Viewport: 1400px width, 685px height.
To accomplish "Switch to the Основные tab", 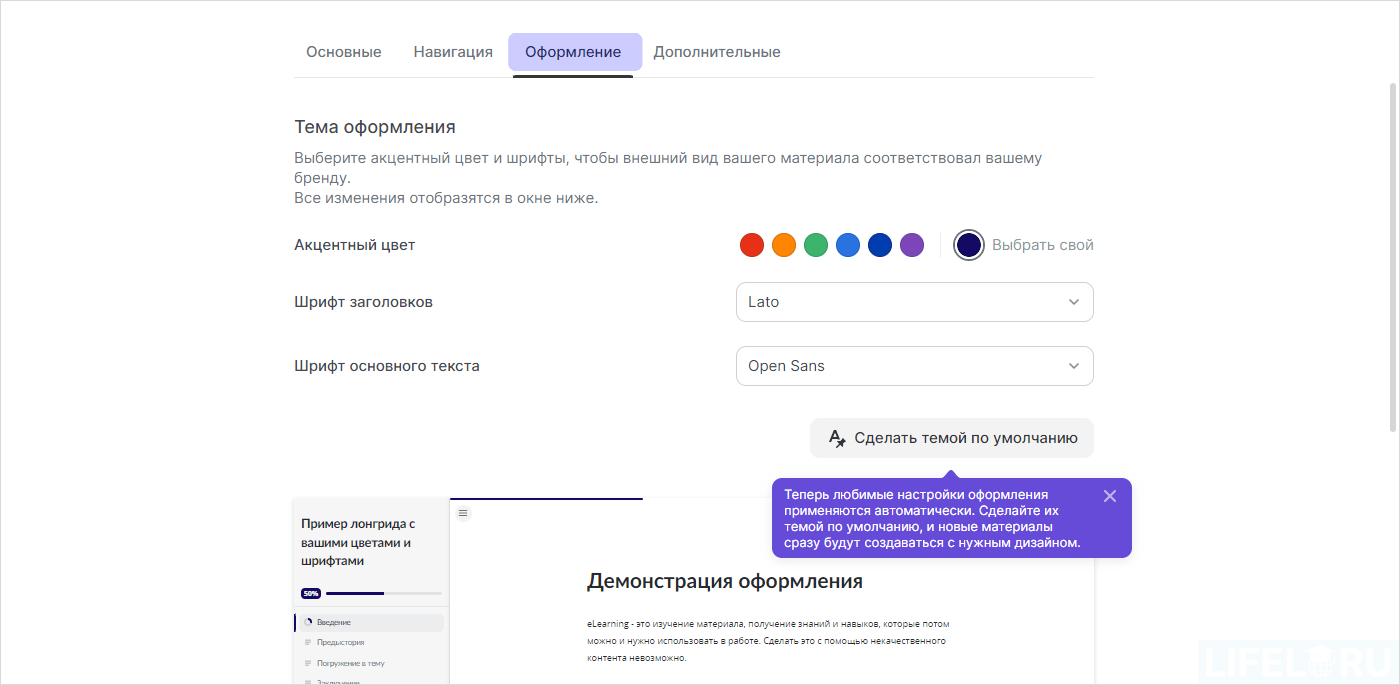I will tap(343, 51).
